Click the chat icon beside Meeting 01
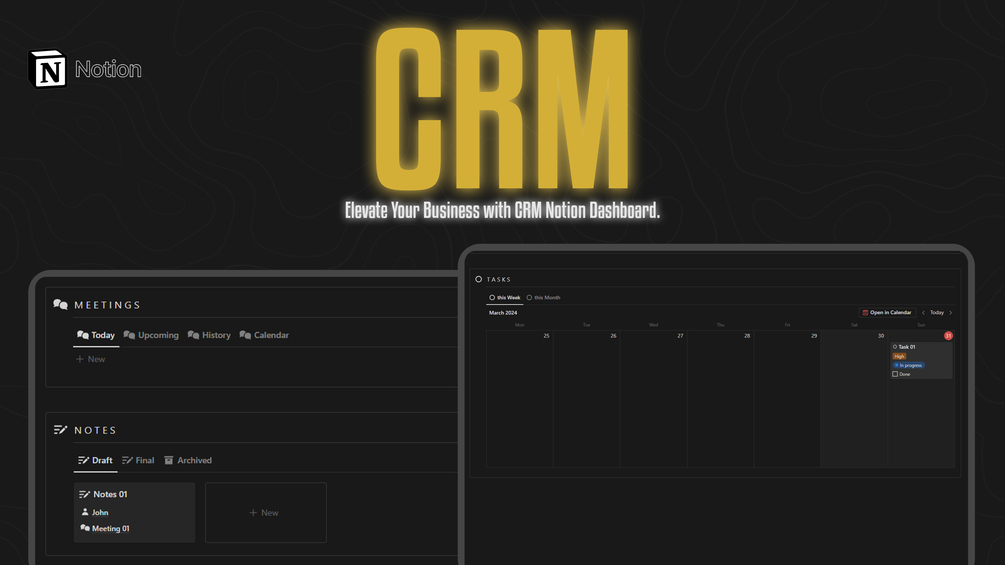 (85, 528)
